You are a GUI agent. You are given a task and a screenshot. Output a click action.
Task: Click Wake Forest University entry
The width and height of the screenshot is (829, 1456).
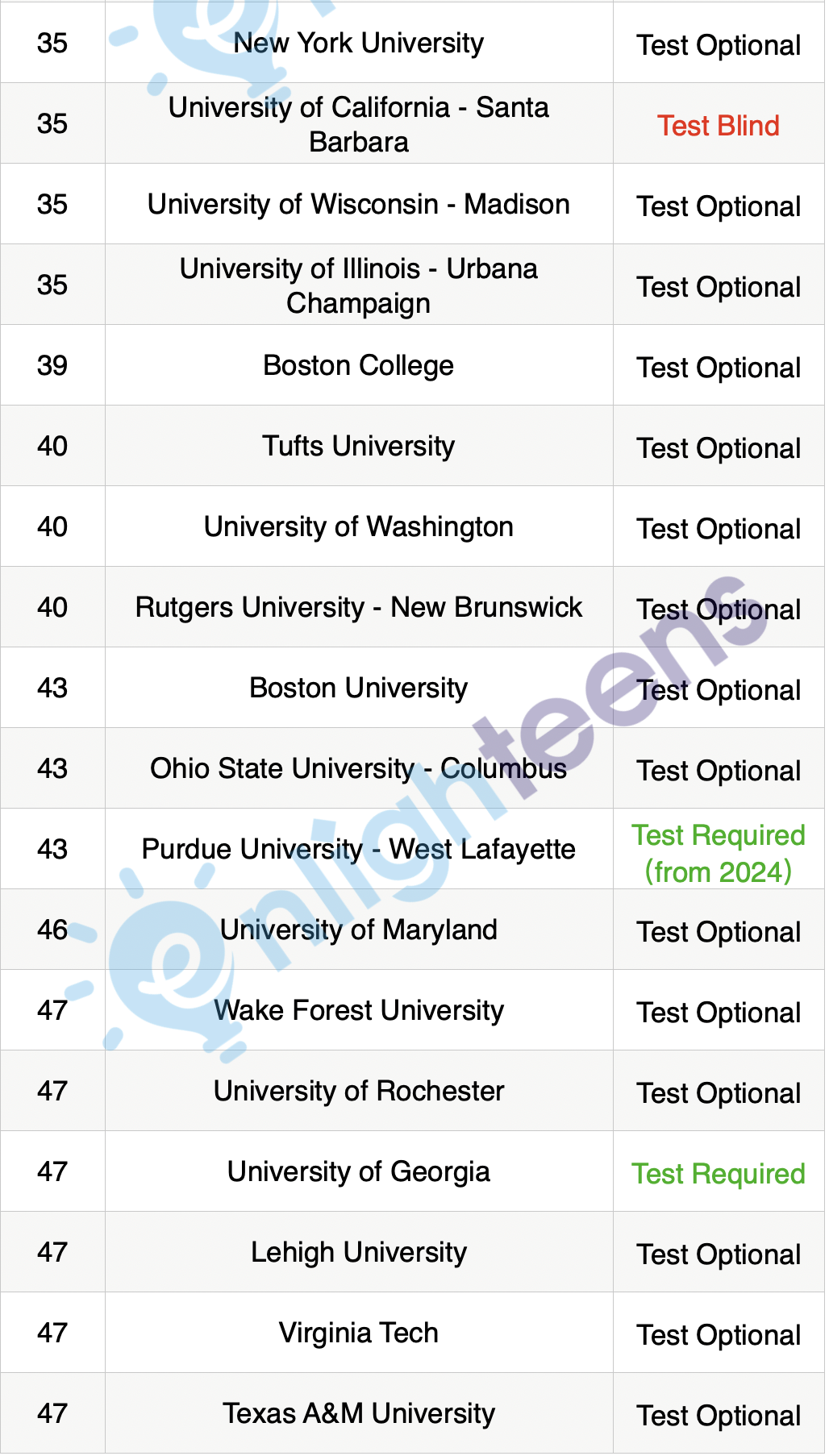tap(359, 1010)
